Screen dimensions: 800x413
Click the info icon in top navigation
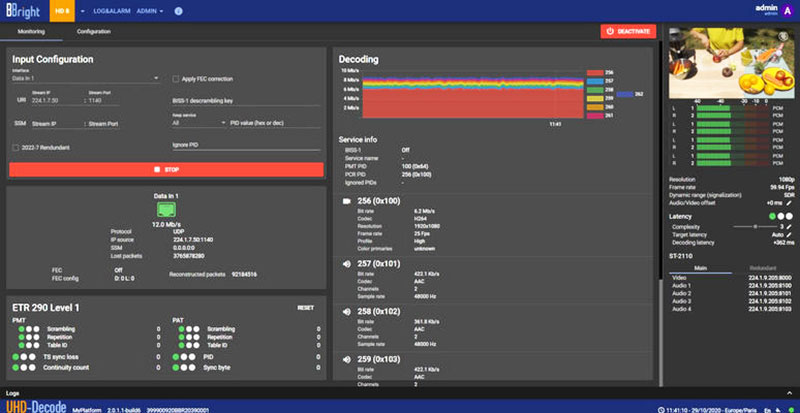coord(179,10)
